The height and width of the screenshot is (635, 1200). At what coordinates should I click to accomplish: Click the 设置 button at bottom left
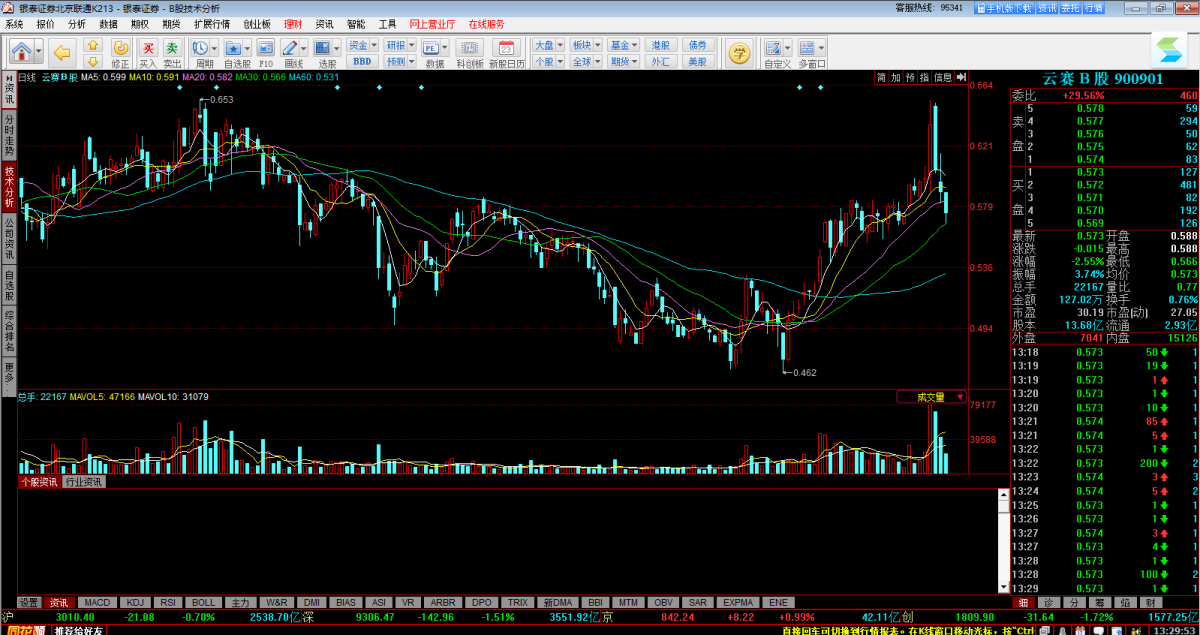coord(29,603)
